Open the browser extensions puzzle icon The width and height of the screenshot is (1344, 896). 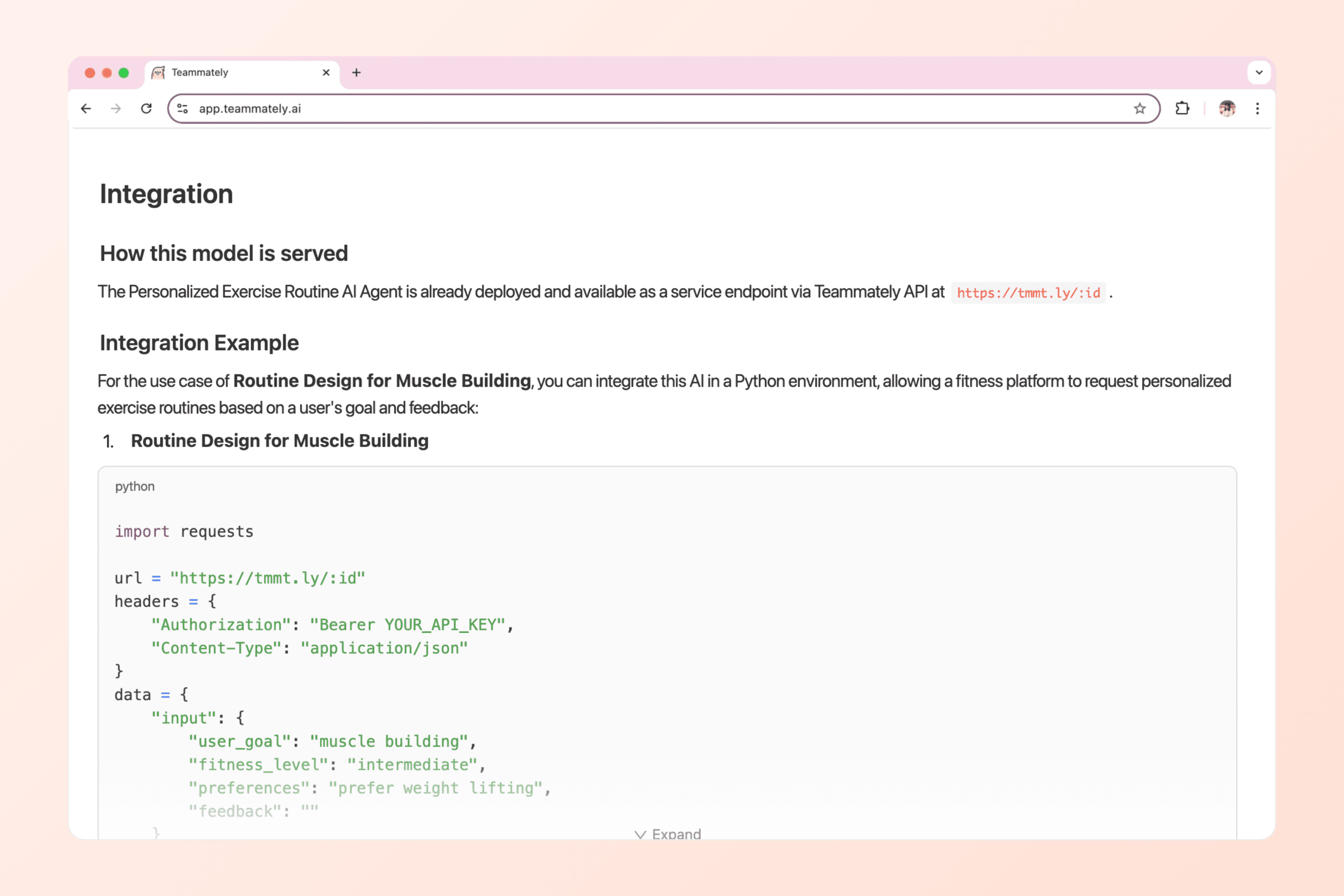coord(1182,109)
